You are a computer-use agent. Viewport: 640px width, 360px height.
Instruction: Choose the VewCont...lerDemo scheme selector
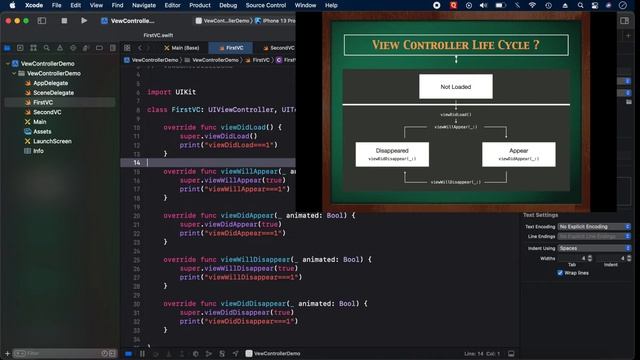coord(222,21)
